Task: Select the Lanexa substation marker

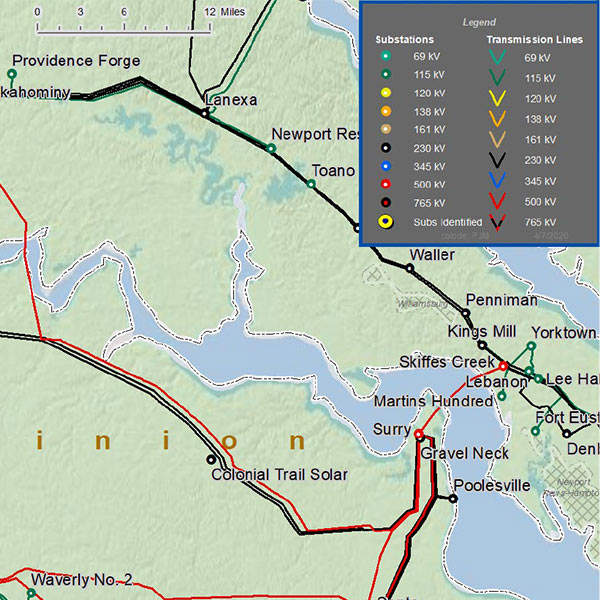Action: tap(206, 113)
